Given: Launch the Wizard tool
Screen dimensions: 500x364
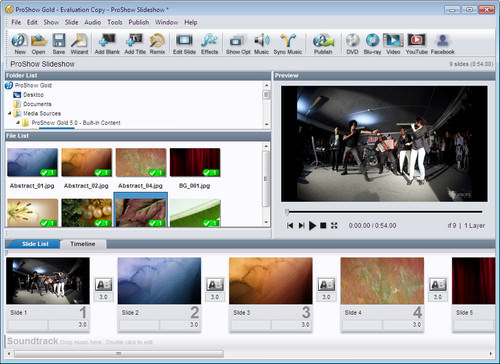Looking at the screenshot, I should point(79,44).
